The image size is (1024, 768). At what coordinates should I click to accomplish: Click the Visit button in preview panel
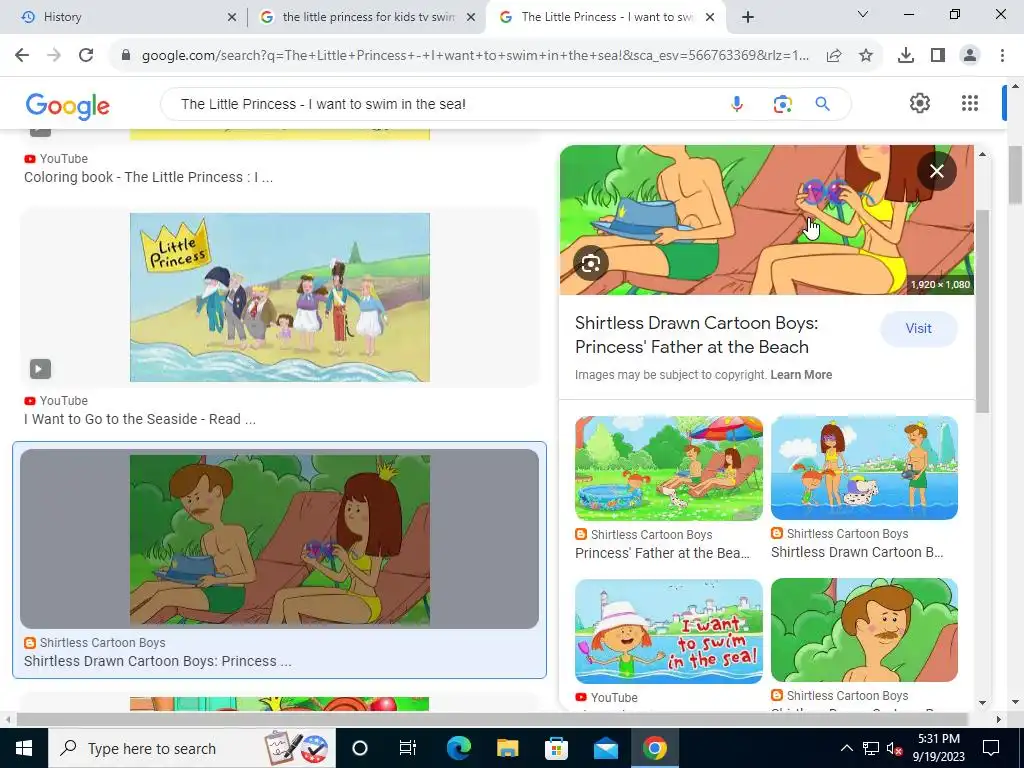coord(918,328)
